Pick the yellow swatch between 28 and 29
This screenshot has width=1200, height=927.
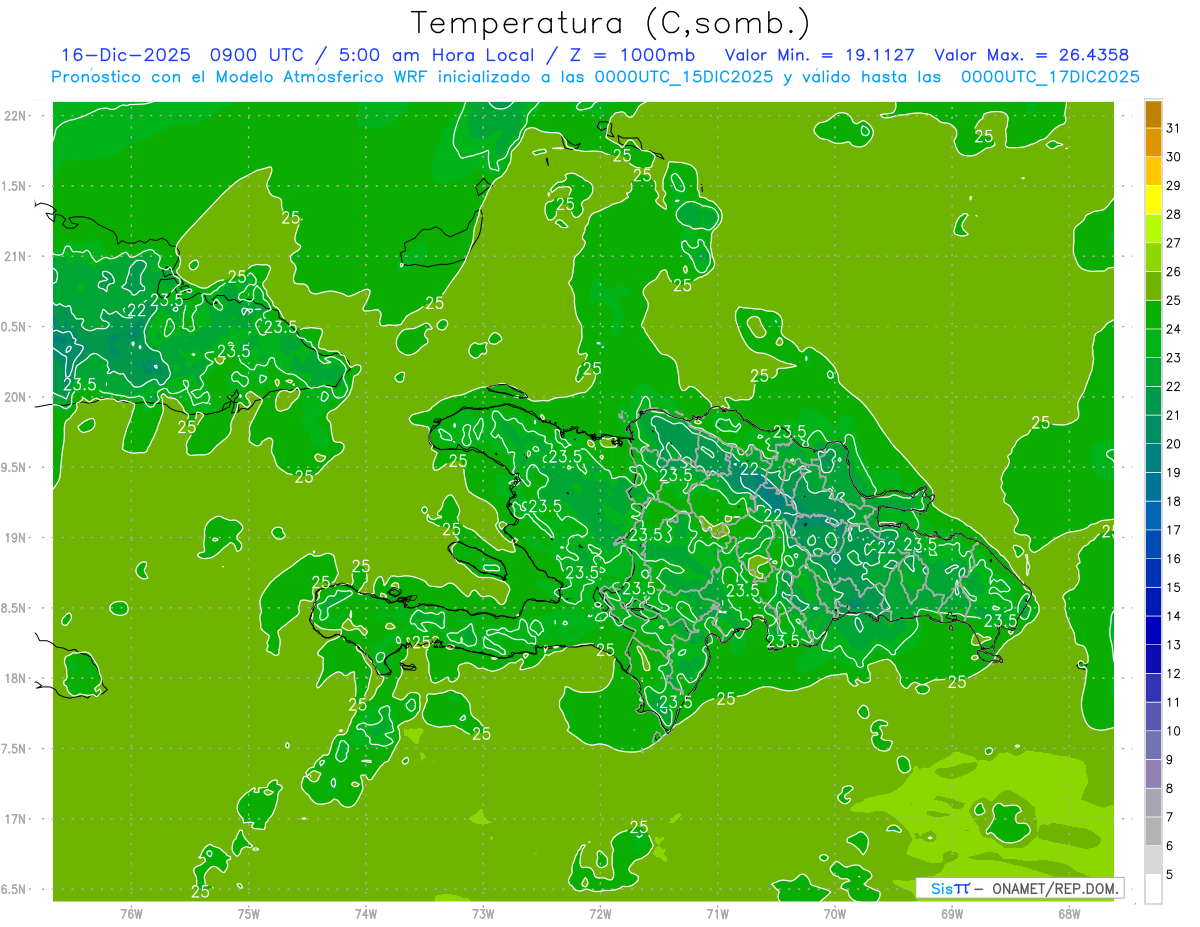[x=1153, y=200]
